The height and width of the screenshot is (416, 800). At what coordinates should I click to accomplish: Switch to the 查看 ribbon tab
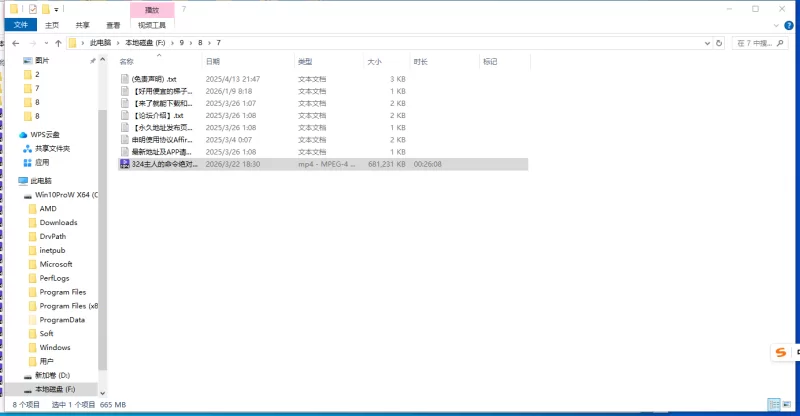113,25
